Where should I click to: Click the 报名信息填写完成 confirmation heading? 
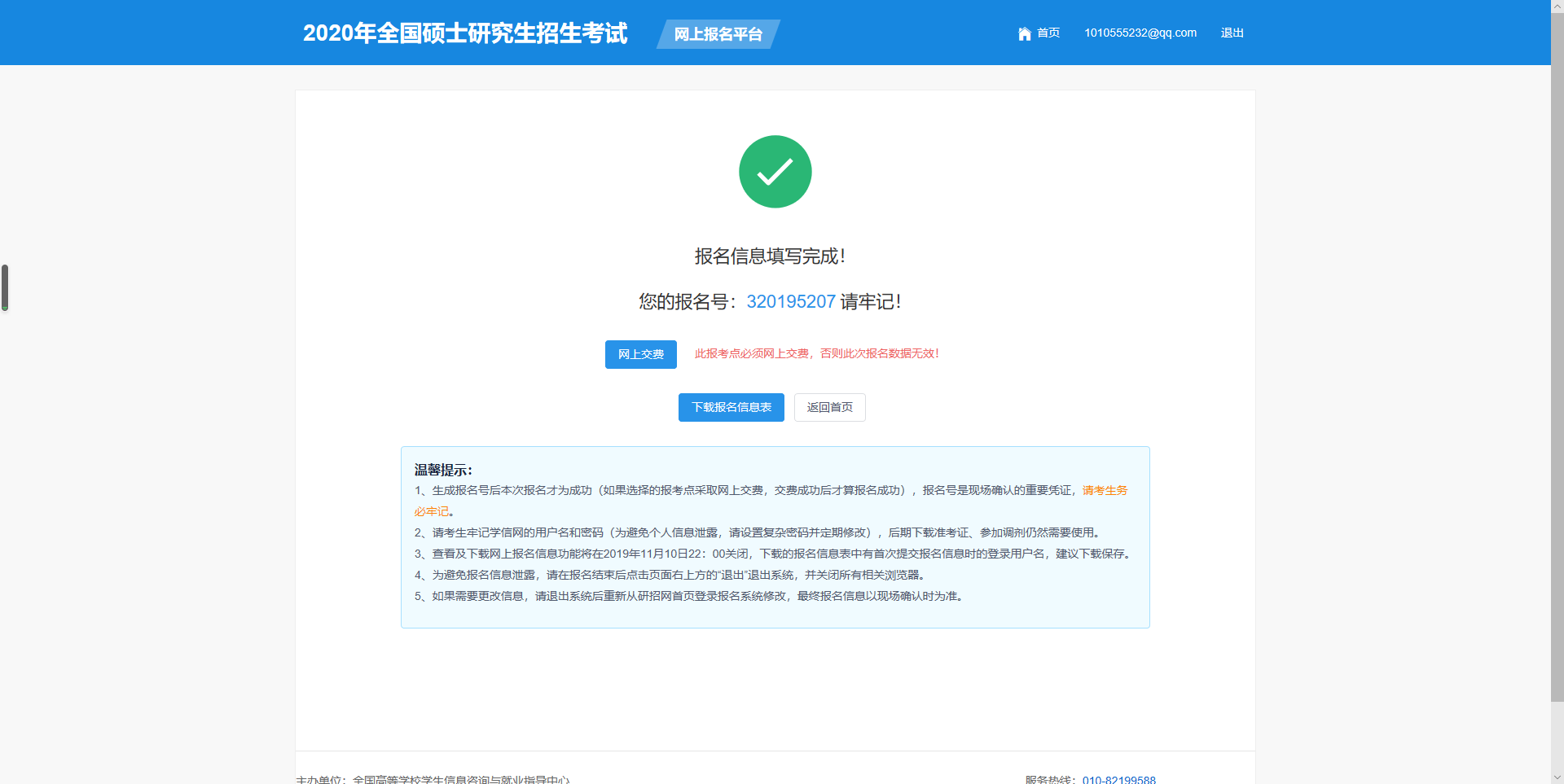coord(770,256)
